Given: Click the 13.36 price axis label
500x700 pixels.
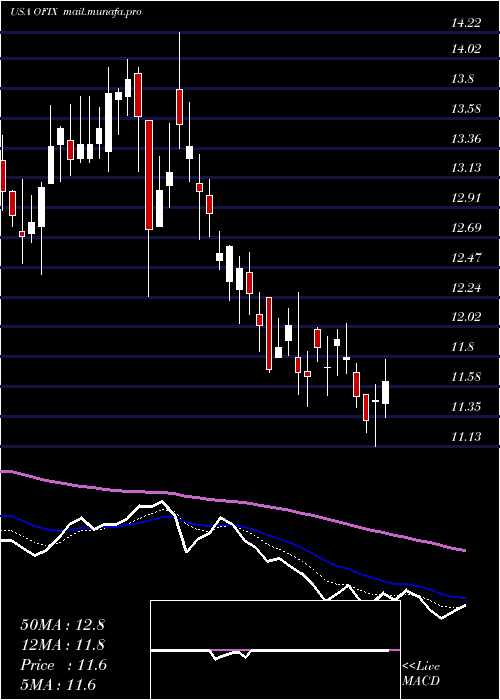Looking at the screenshot, I should tap(466, 138).
